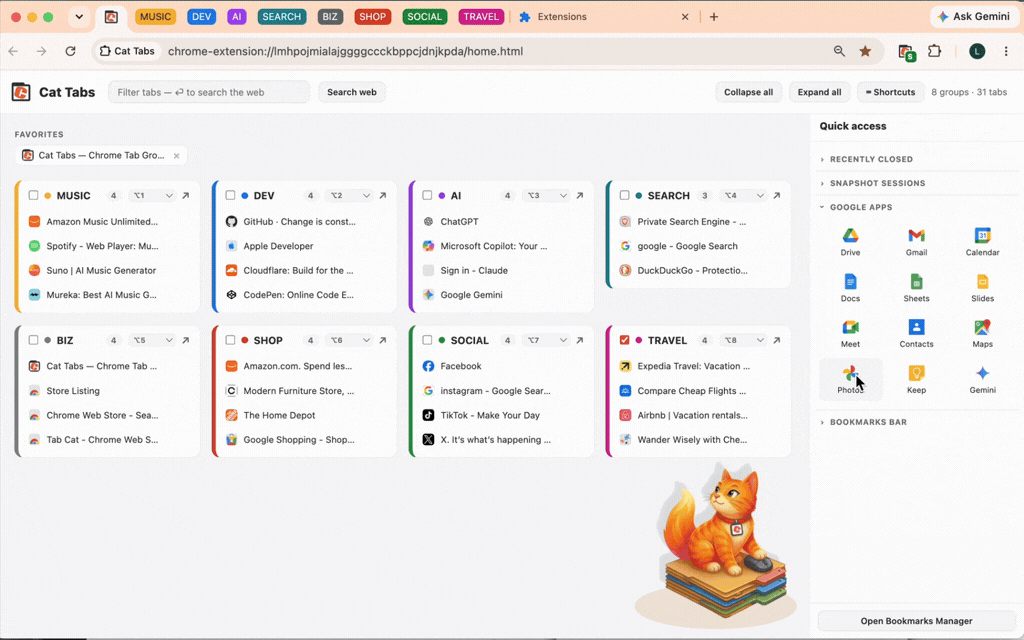Switch to the MUSIC tab group in tab strip
The image size is (1024, 640).
(155, 17)
